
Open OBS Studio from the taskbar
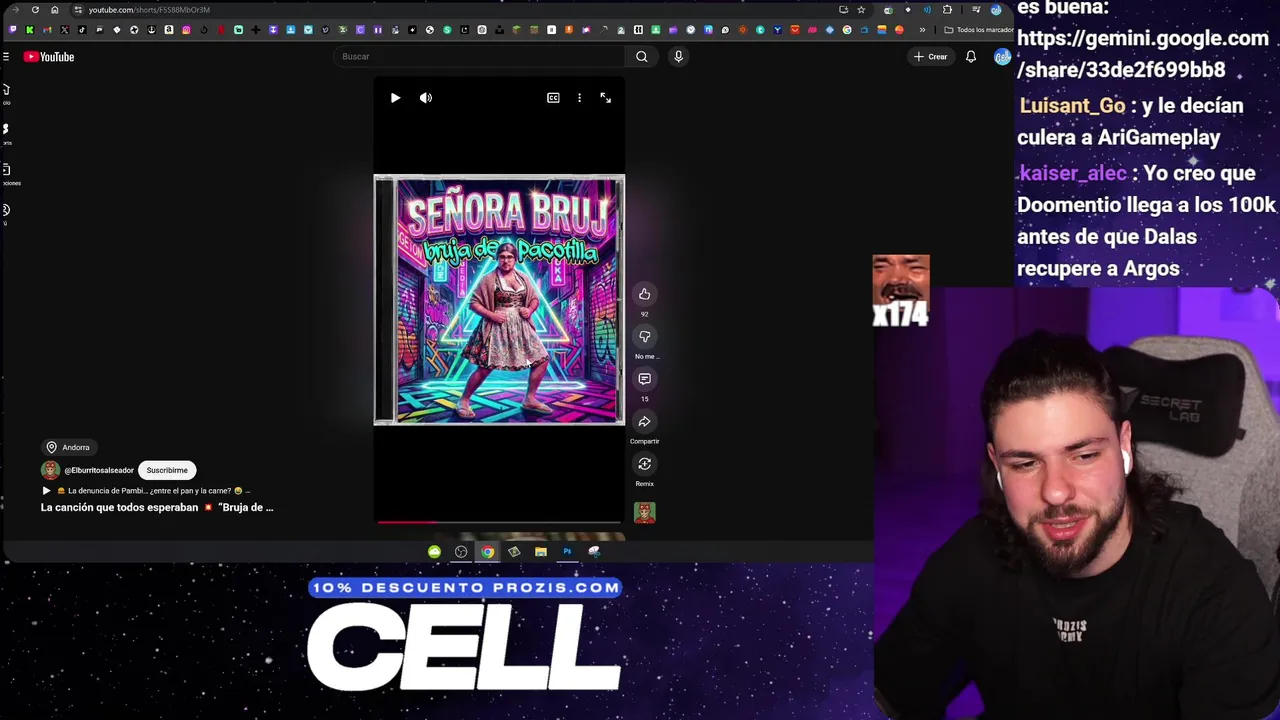pos(461,551)
